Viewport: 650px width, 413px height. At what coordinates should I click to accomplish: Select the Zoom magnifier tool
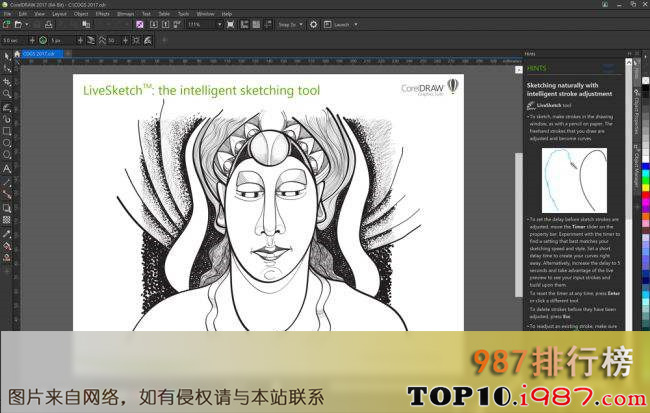[7, 94]
